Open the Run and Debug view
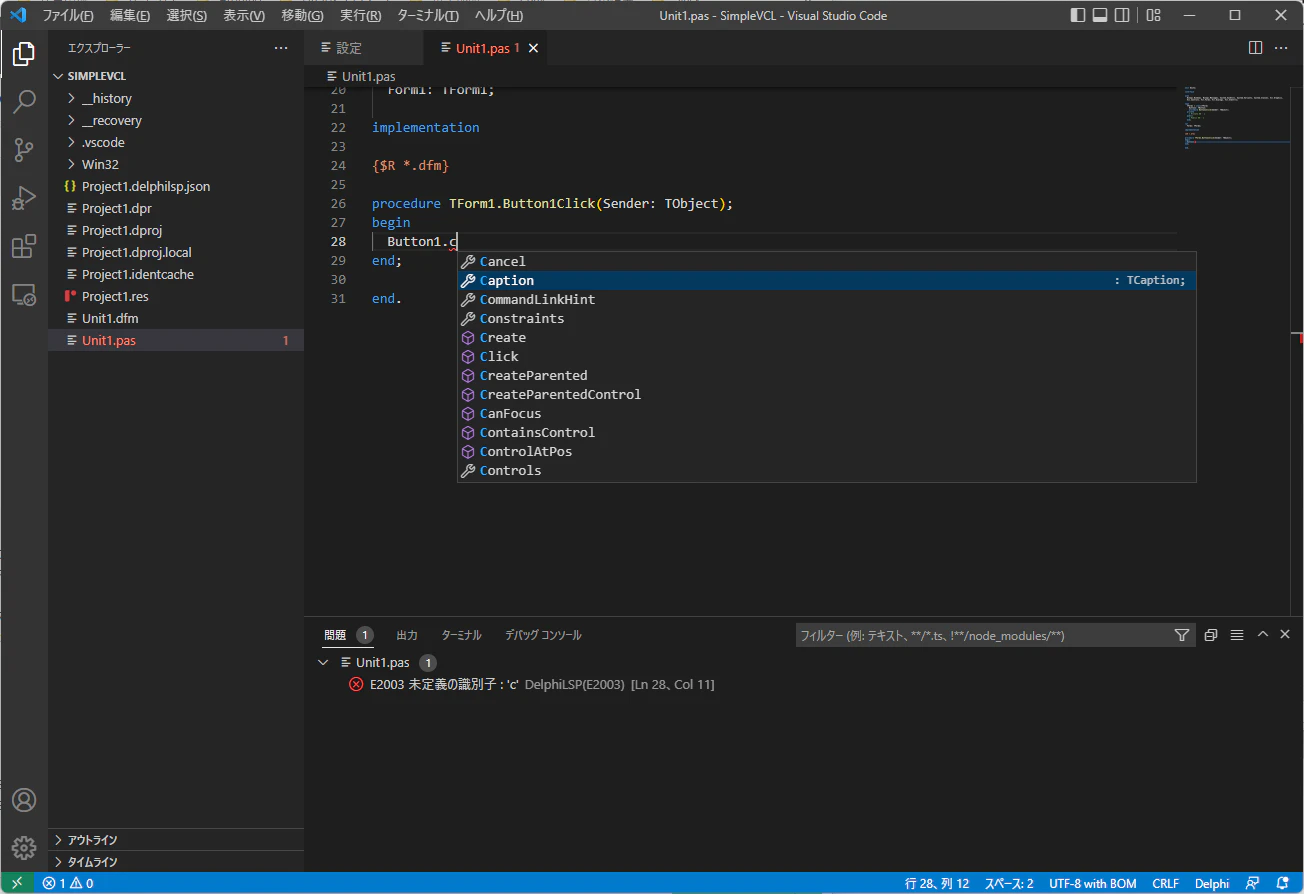This screenshot has height=894, width=1304. pyautogui.click(x=24, y=198)
